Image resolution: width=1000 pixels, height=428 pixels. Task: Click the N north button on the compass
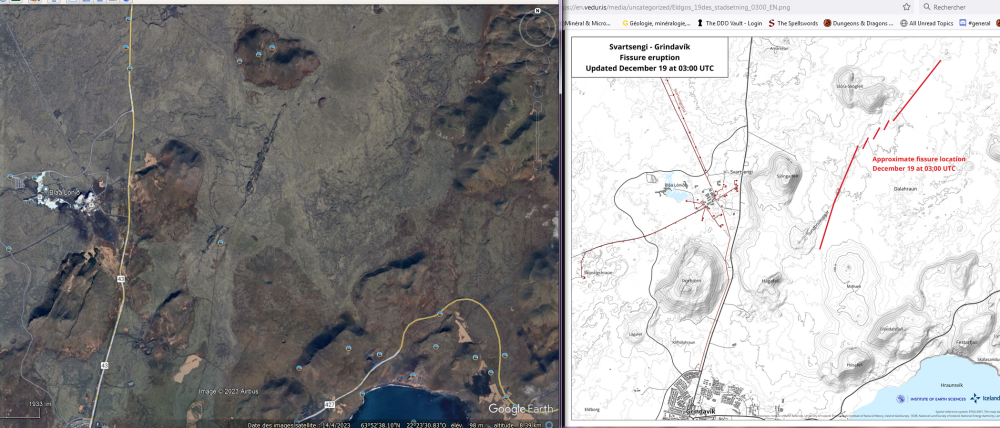(x=537, y=11)
